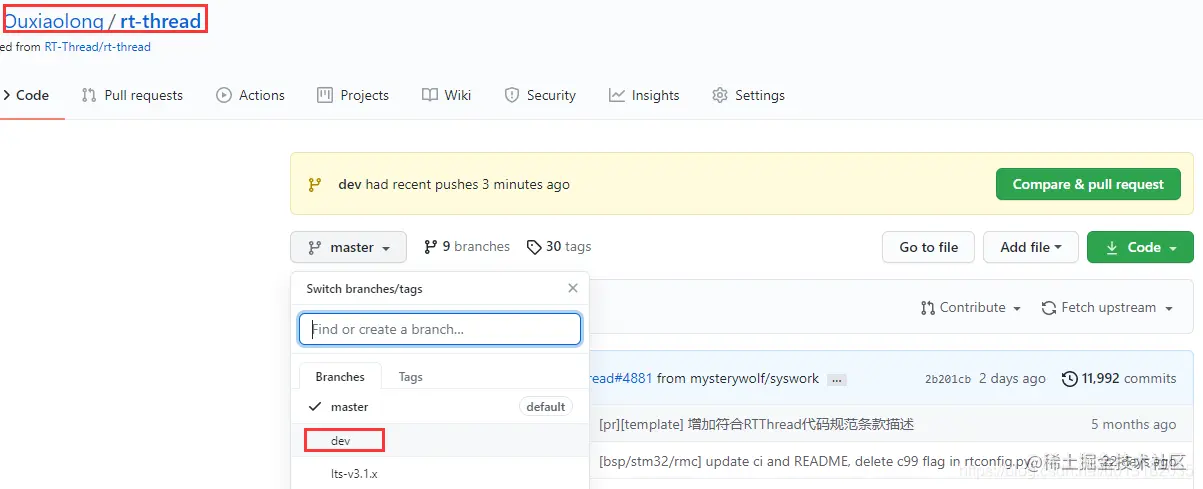Click the branch icon on master button
This screenshot has height=489, width=1203.
pos(315,247)
